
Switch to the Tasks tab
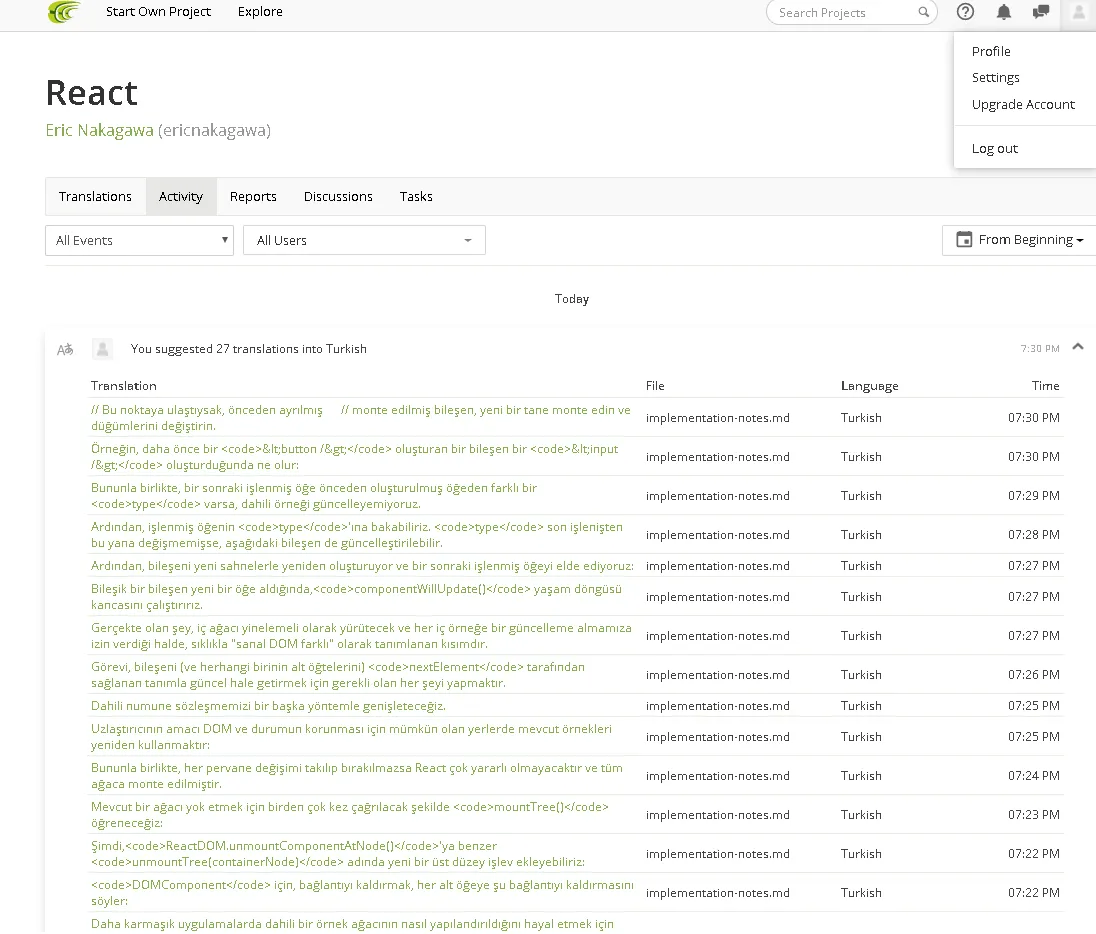click(416, 196)
